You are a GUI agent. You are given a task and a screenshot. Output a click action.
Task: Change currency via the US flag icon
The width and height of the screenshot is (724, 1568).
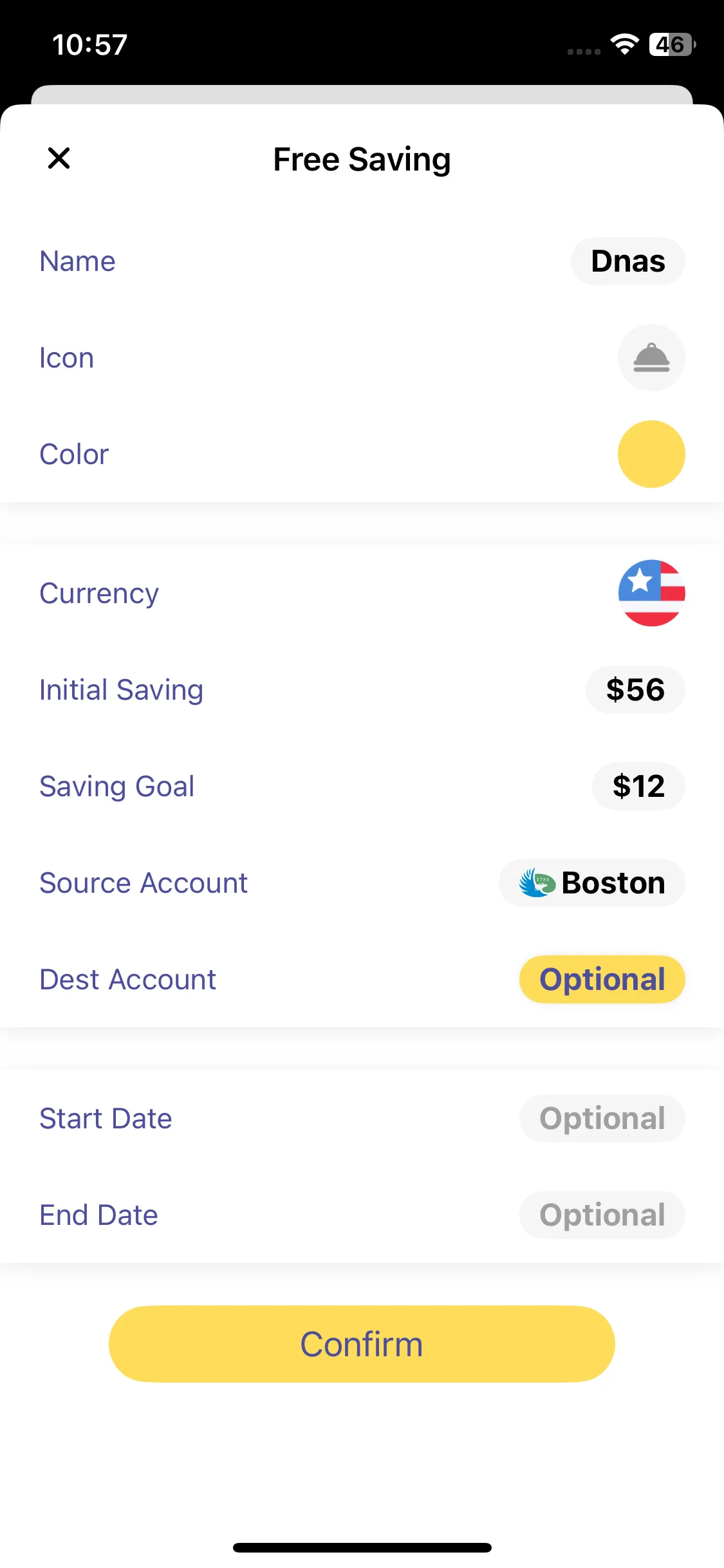coord(651,593)
